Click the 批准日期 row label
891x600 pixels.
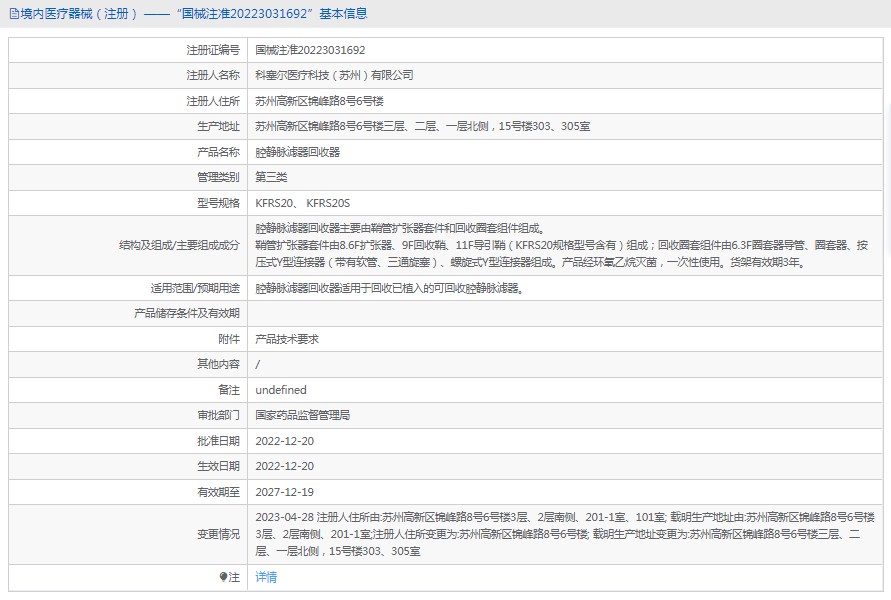pos(218,441)
